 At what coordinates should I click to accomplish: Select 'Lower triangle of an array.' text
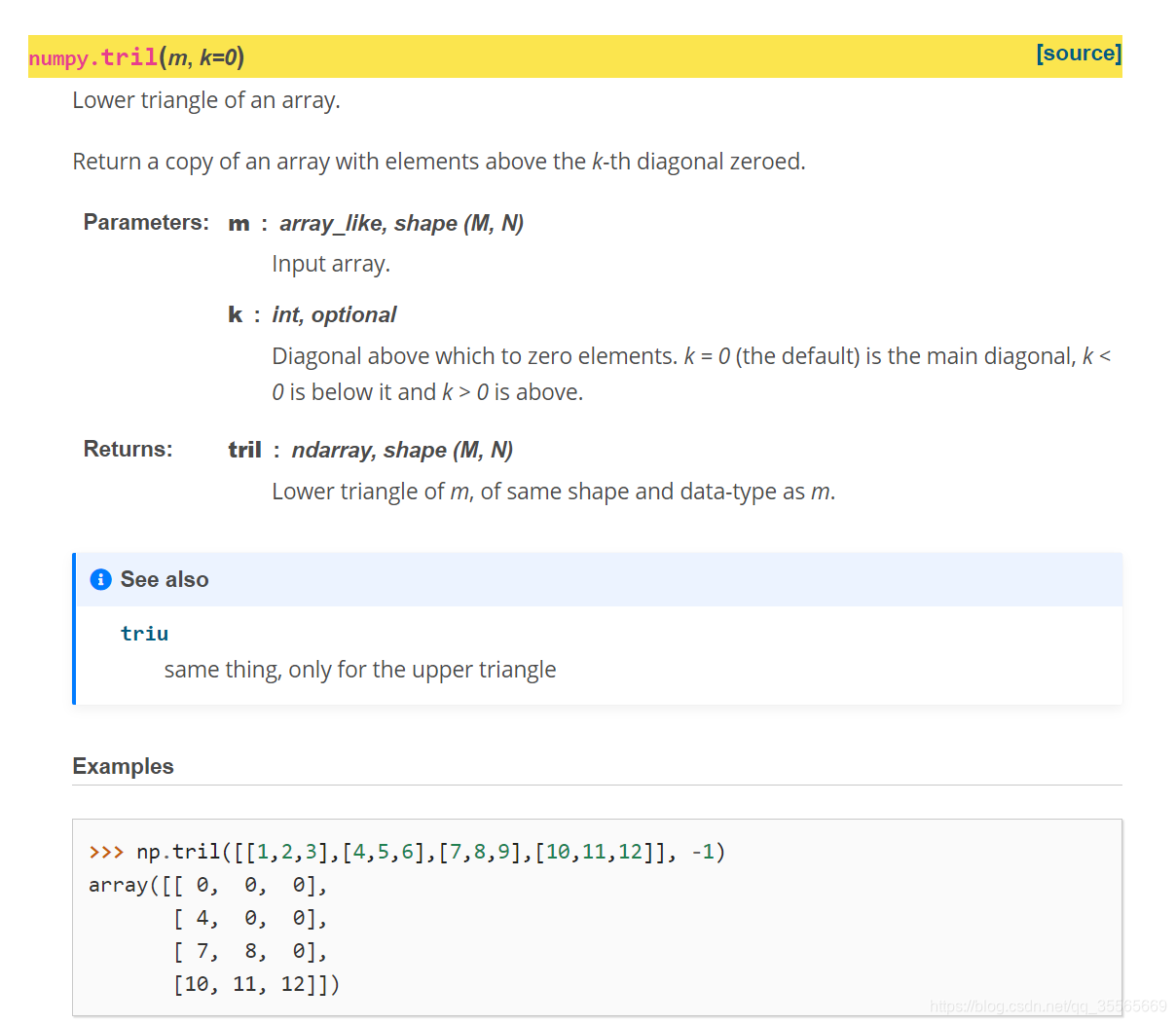tap(206, 100)
